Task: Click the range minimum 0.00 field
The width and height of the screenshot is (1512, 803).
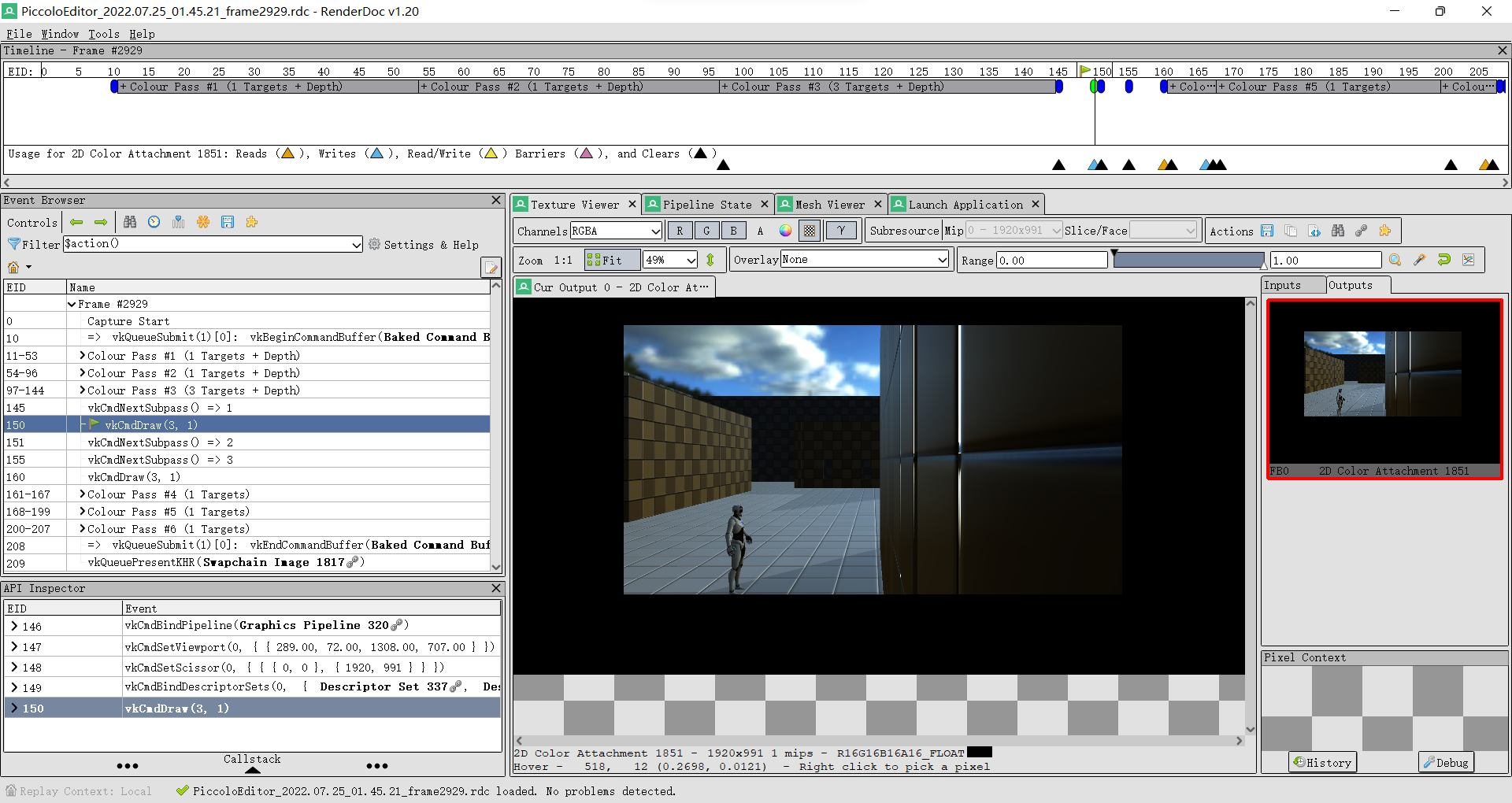Action: tap(1051, 260)
